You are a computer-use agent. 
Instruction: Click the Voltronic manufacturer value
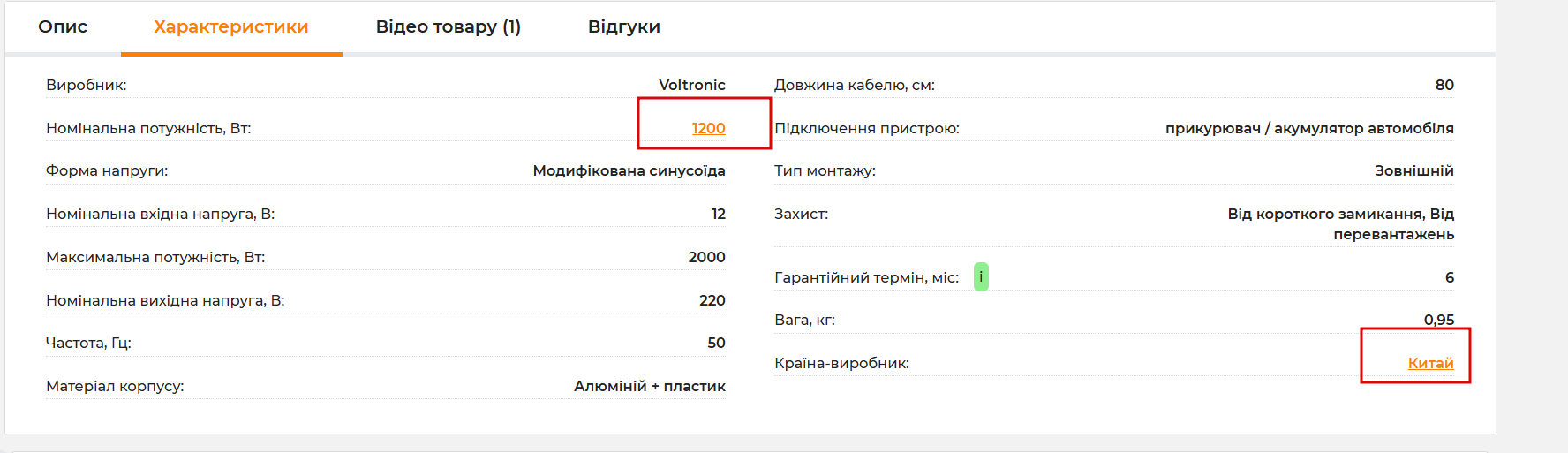click(692, 85)
